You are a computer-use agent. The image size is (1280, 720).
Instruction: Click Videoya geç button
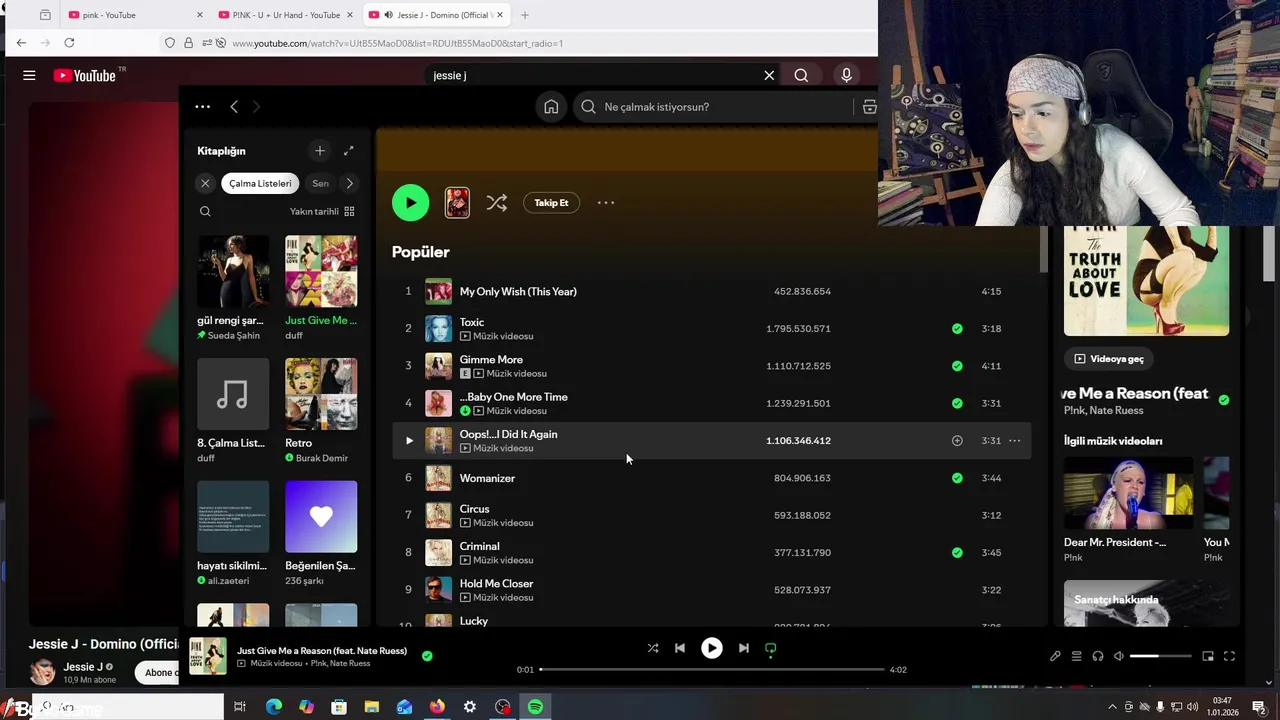click(x=1108, y=359)
